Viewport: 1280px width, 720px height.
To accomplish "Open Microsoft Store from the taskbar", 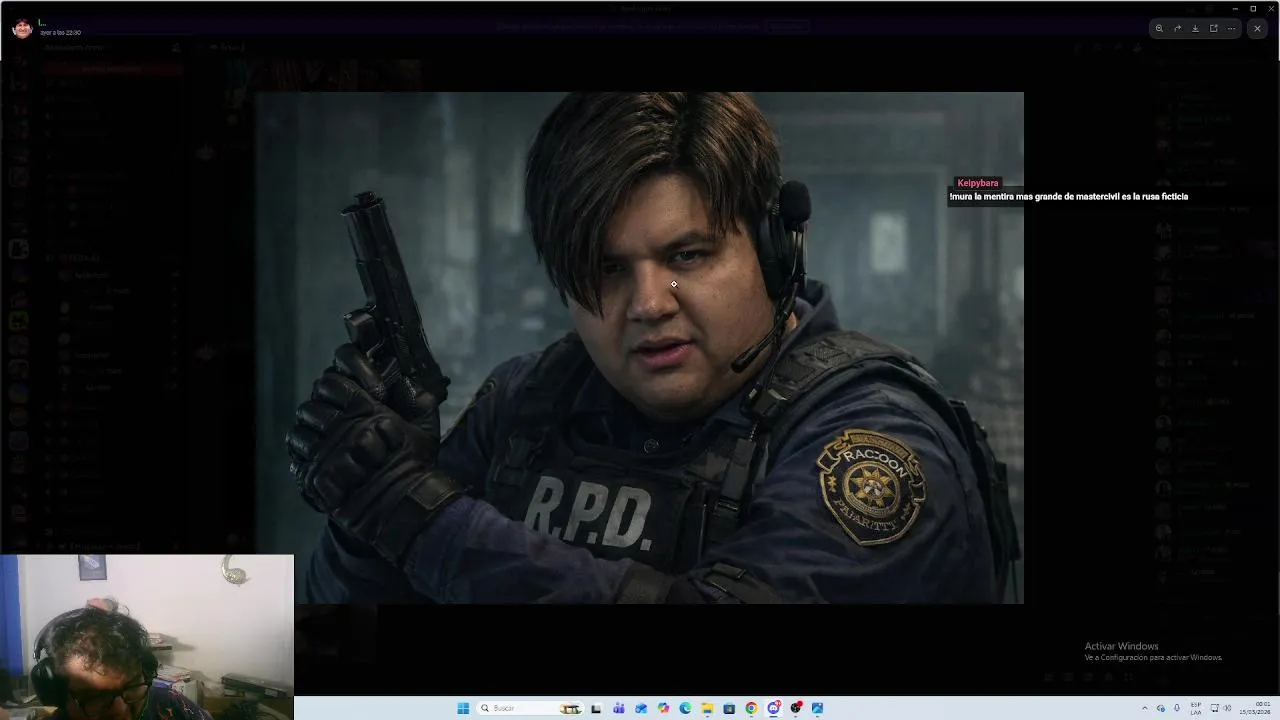I will [729, 708].
